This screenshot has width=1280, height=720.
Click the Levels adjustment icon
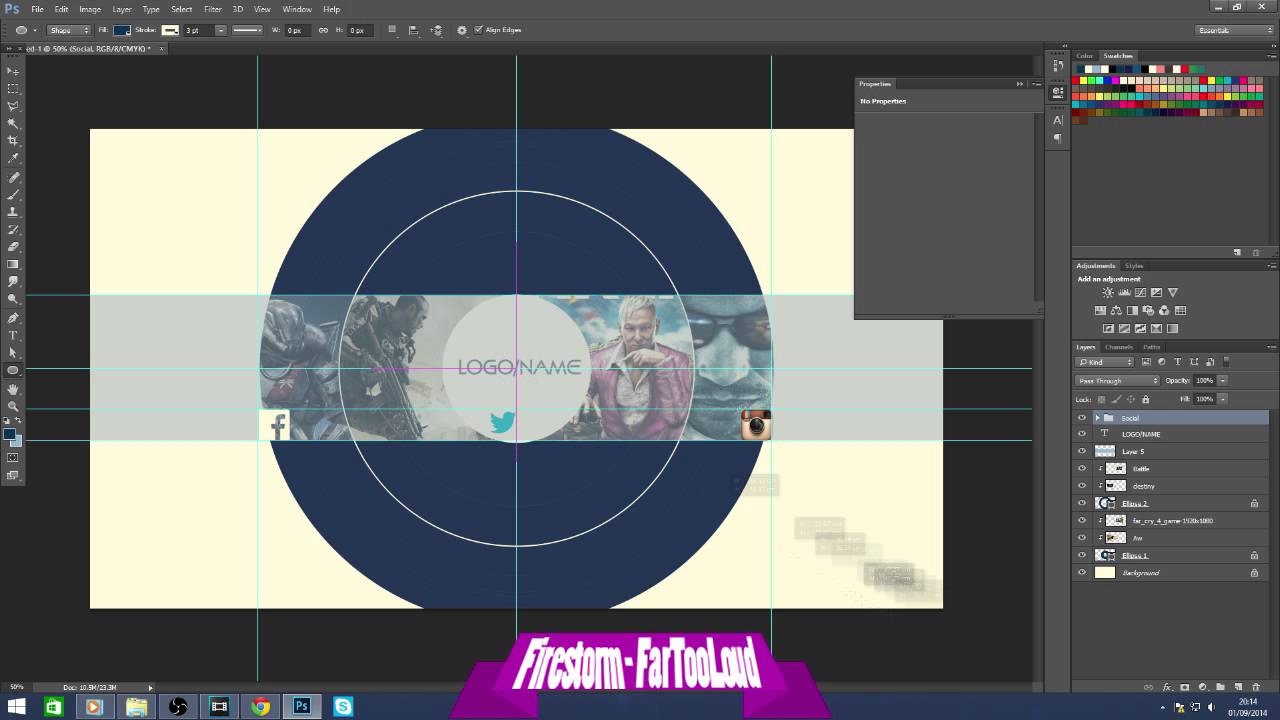[1124, 293]
